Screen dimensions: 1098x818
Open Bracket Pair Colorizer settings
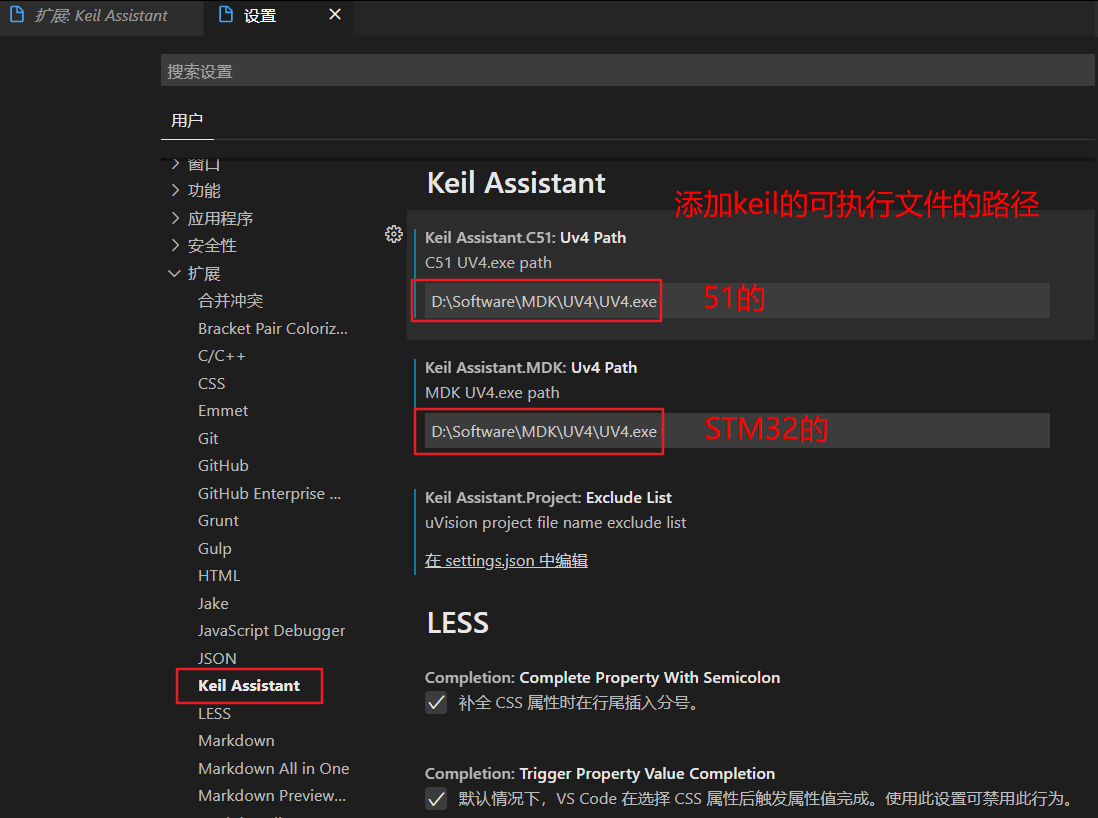272,327
